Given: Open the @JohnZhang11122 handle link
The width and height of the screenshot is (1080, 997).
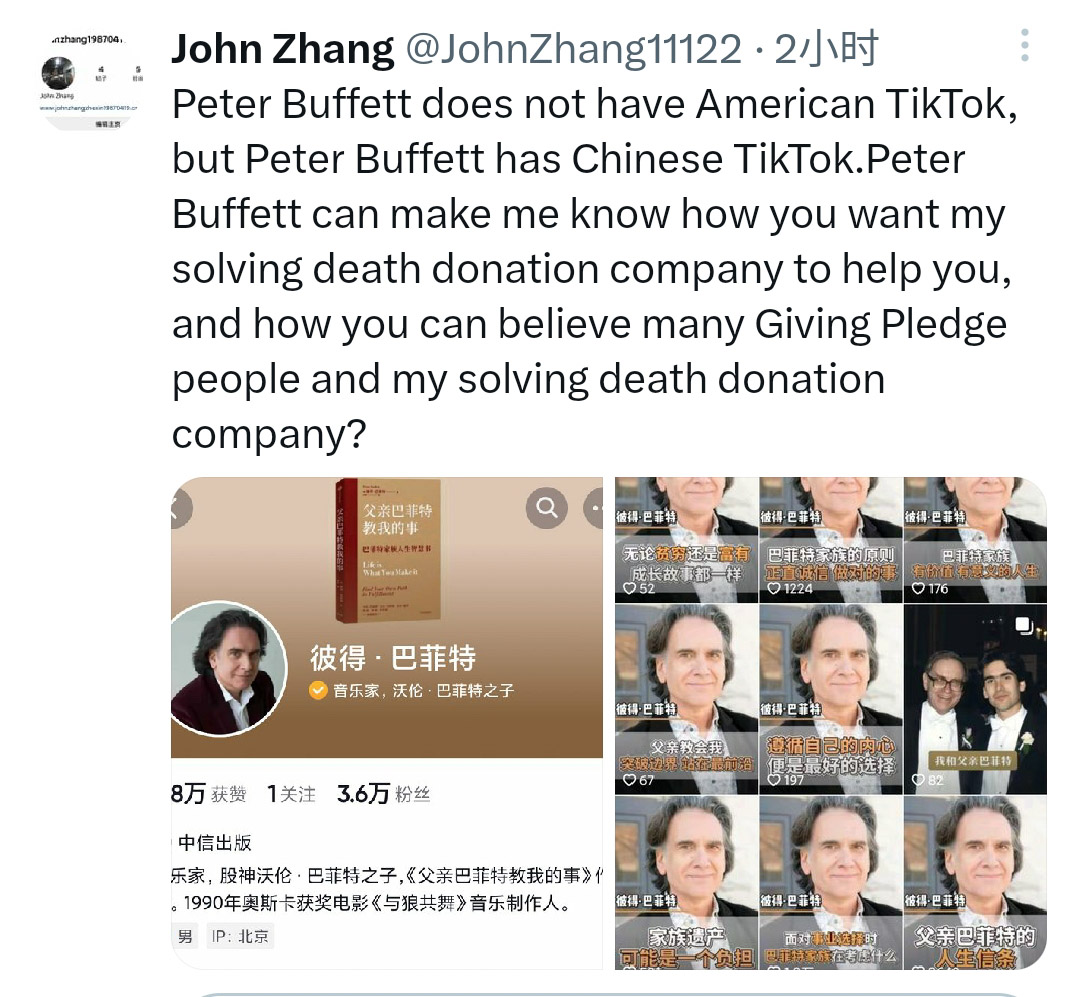Looking at the screenshot, I should 574,49.
